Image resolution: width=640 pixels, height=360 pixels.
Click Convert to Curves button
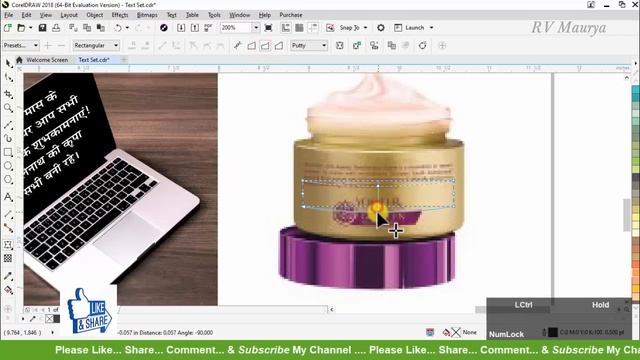click(422, 45)
